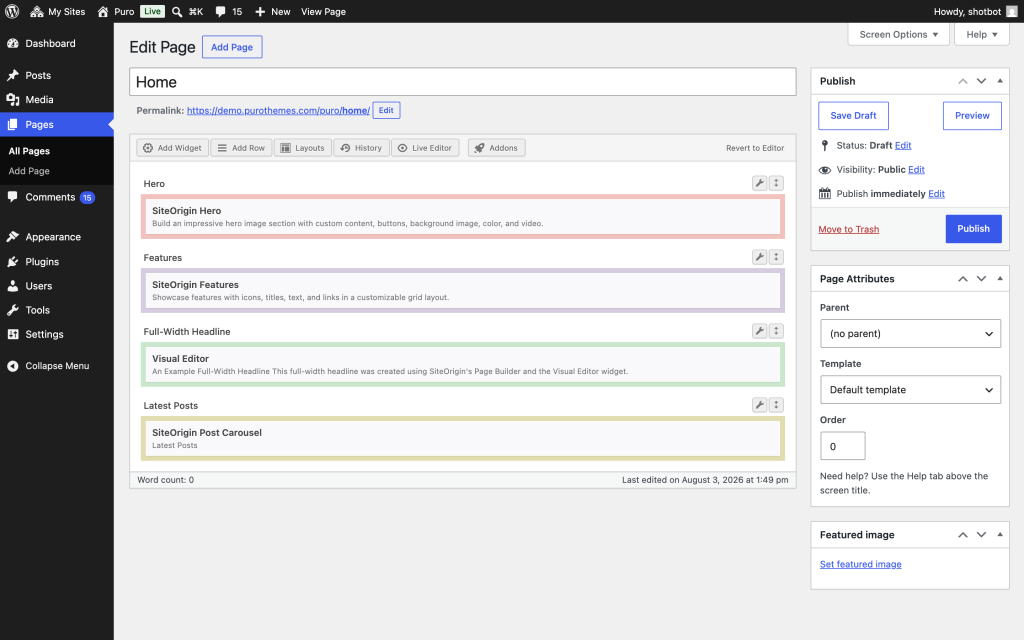Click the Live status badge
This screenshot has width=1024, height=640.
click(152, 11)
